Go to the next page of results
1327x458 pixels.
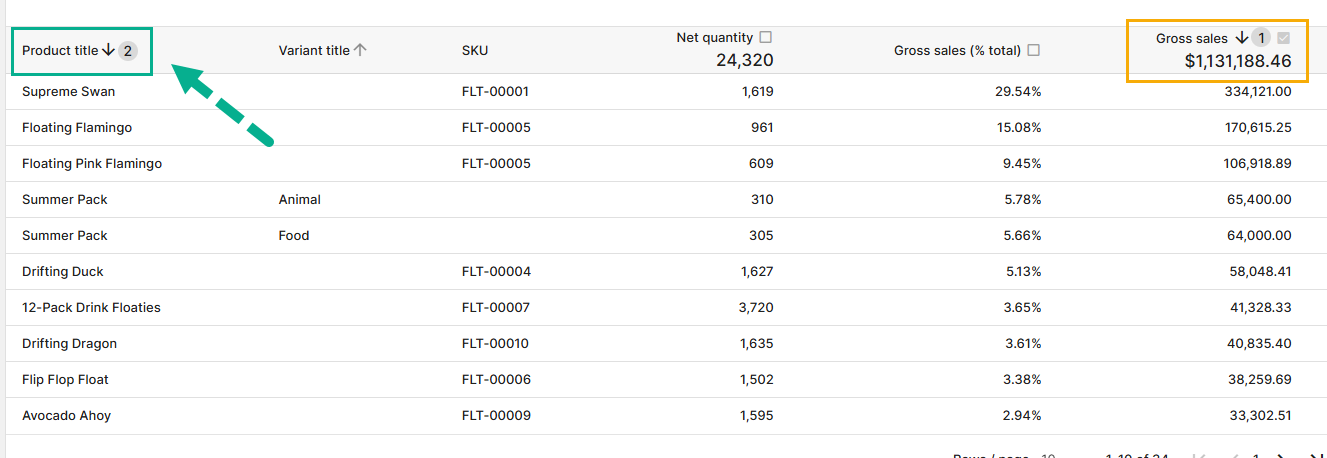(x=1280, y=455)
